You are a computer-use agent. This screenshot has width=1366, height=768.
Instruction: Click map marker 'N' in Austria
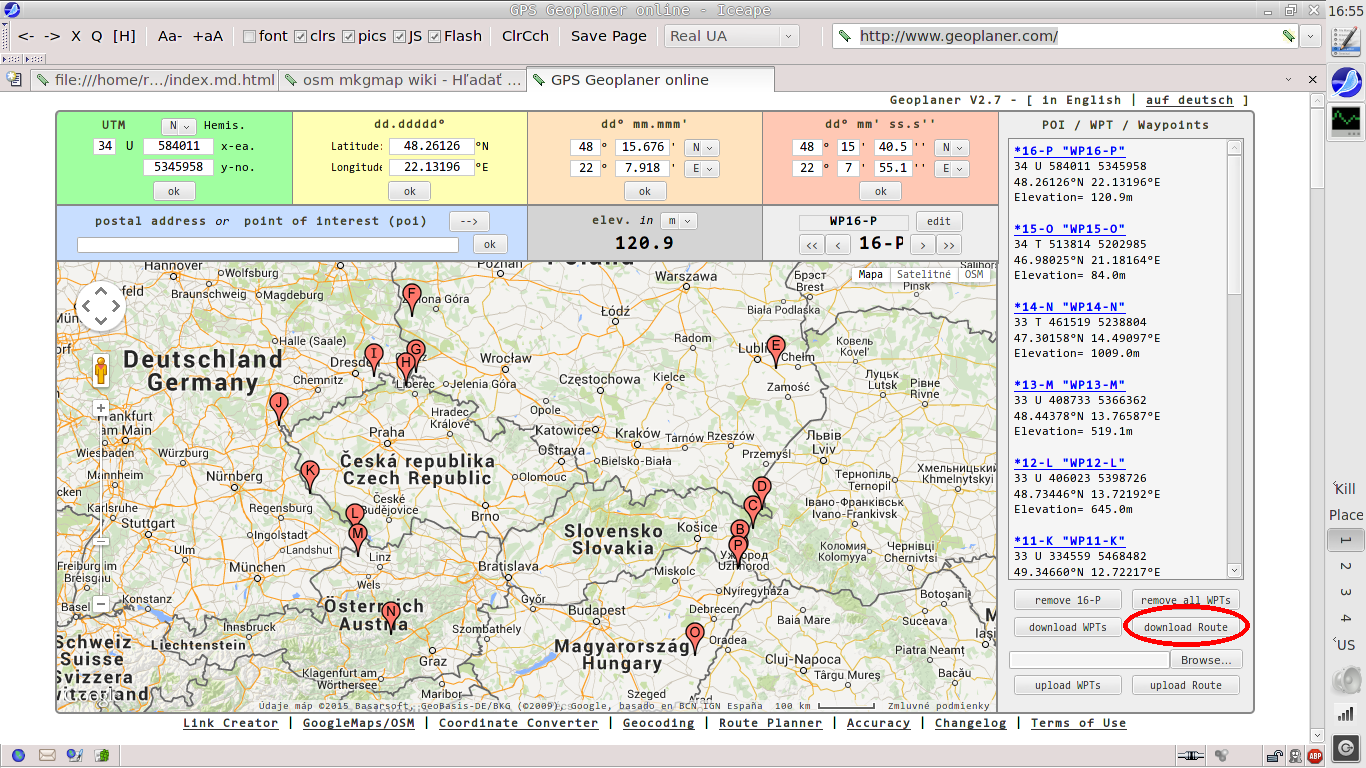pyautogui.click(x=391, y=616)
